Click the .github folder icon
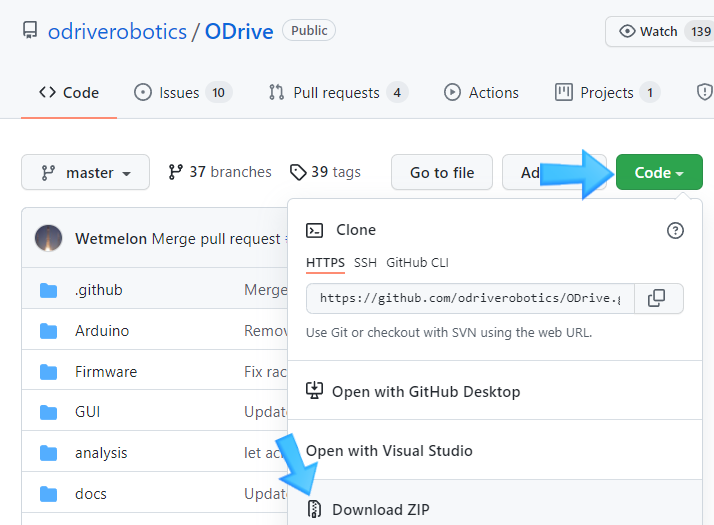Image resolution: width=714 pixels, height=525 pixels. [x=48, y=291]
